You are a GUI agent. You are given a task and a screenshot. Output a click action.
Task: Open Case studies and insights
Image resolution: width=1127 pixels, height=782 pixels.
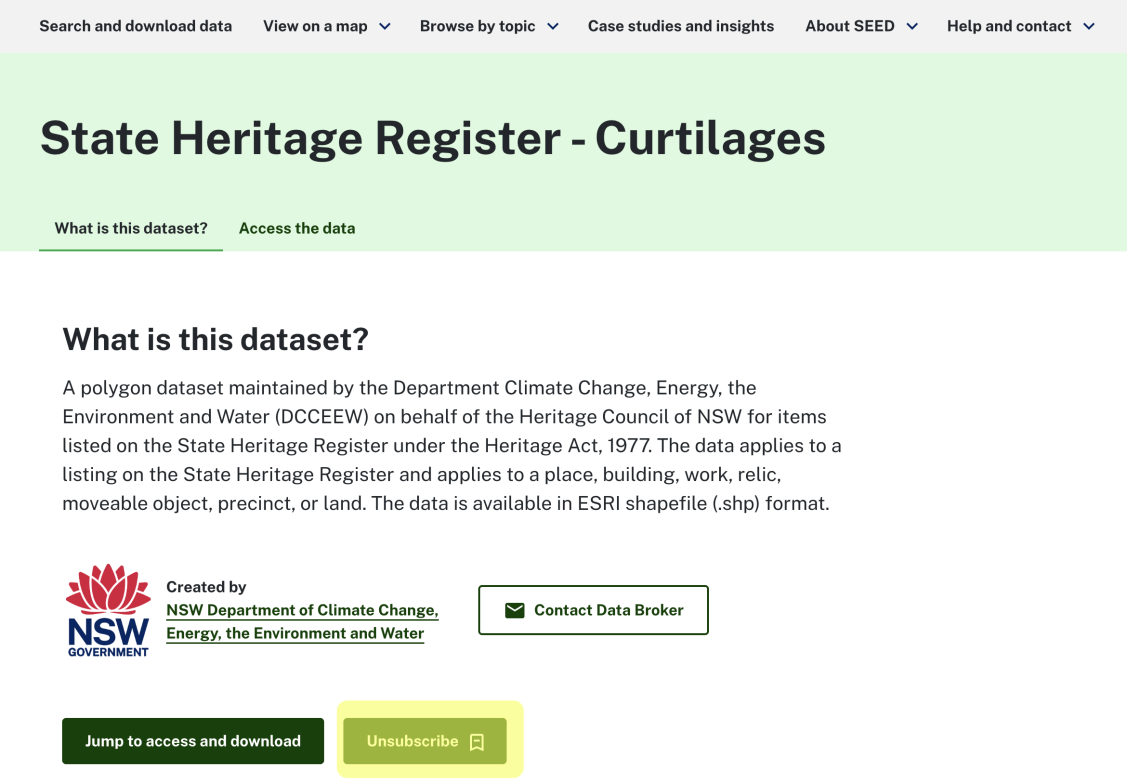[x=681, y=26]
